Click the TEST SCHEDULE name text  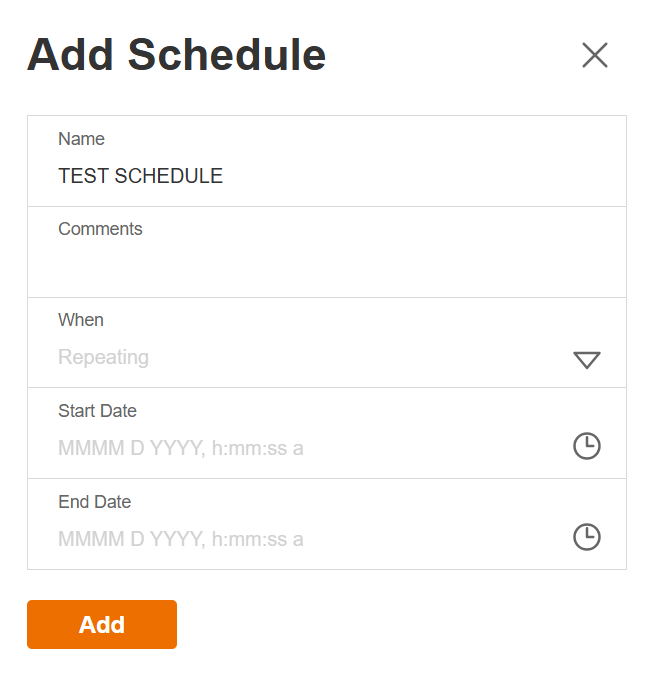coord(140,176)
